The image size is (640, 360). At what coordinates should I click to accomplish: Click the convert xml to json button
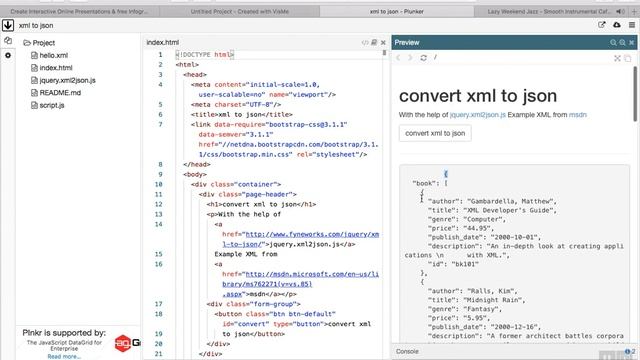[x=435, y=133]
